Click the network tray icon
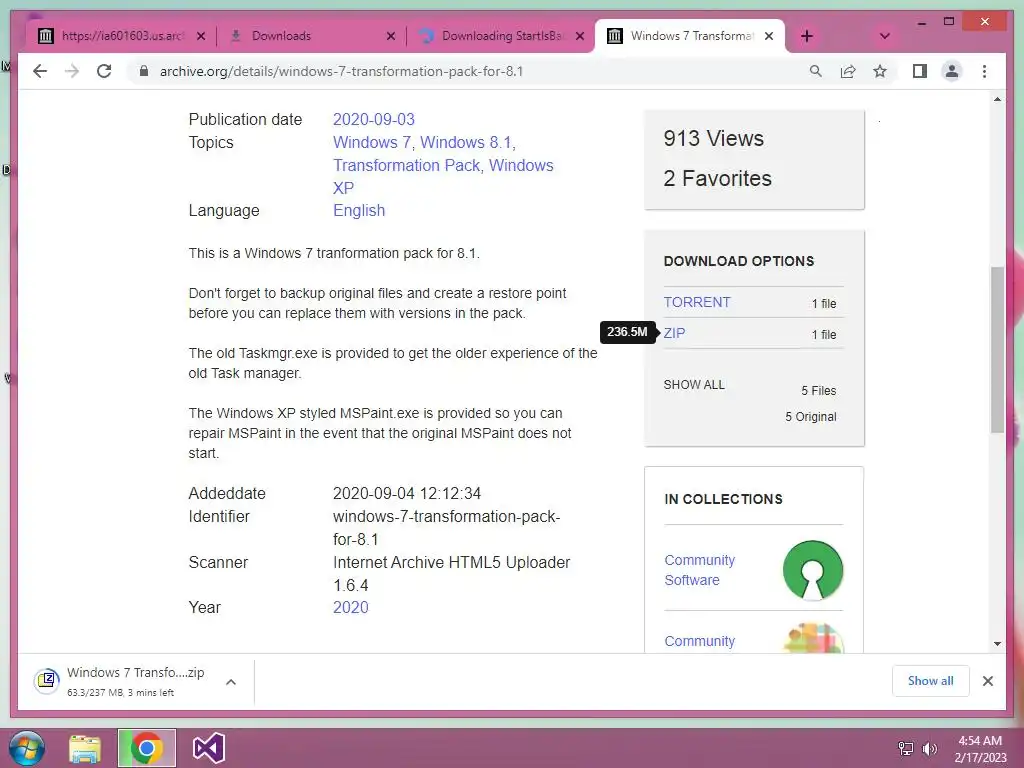 point(906,748)
